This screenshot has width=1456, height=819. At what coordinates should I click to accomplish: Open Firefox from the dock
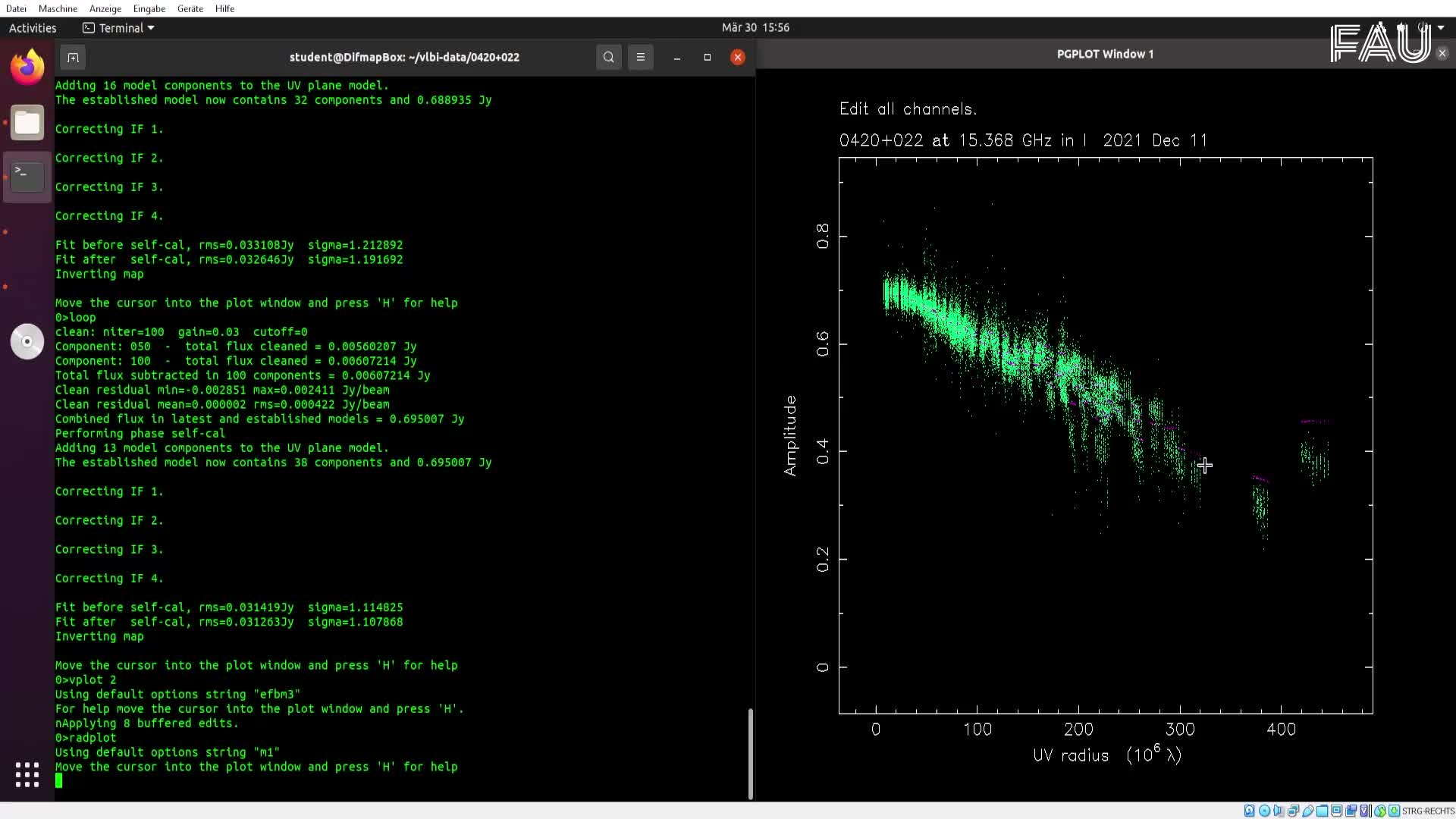27,67
